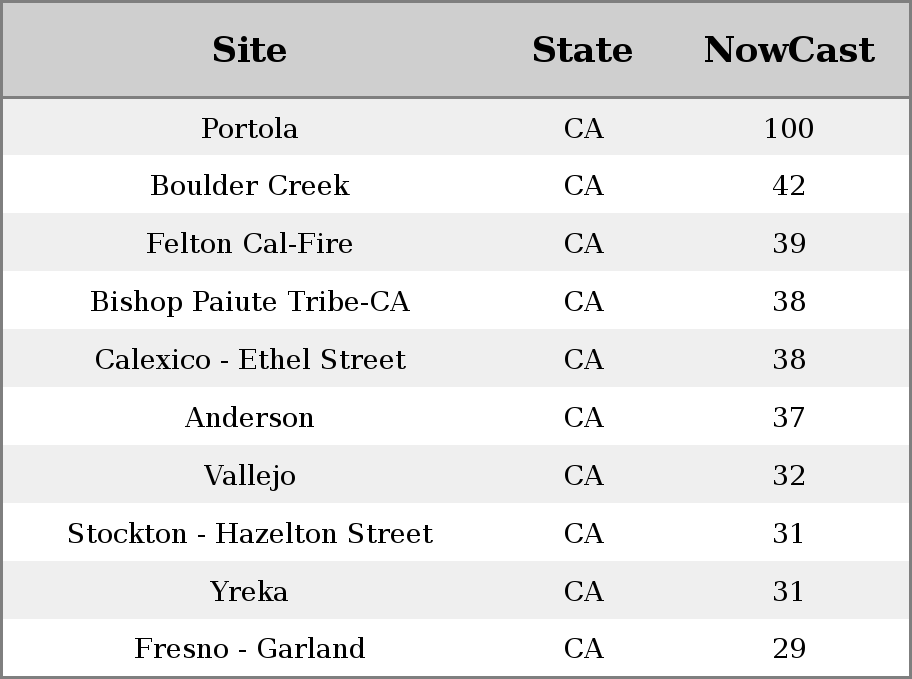Image resolution: width=912 pixels, height=679 pixels.
Task: Select Felton Cal-Fire's NowCast value 39
Action: [x=789, y=243]
